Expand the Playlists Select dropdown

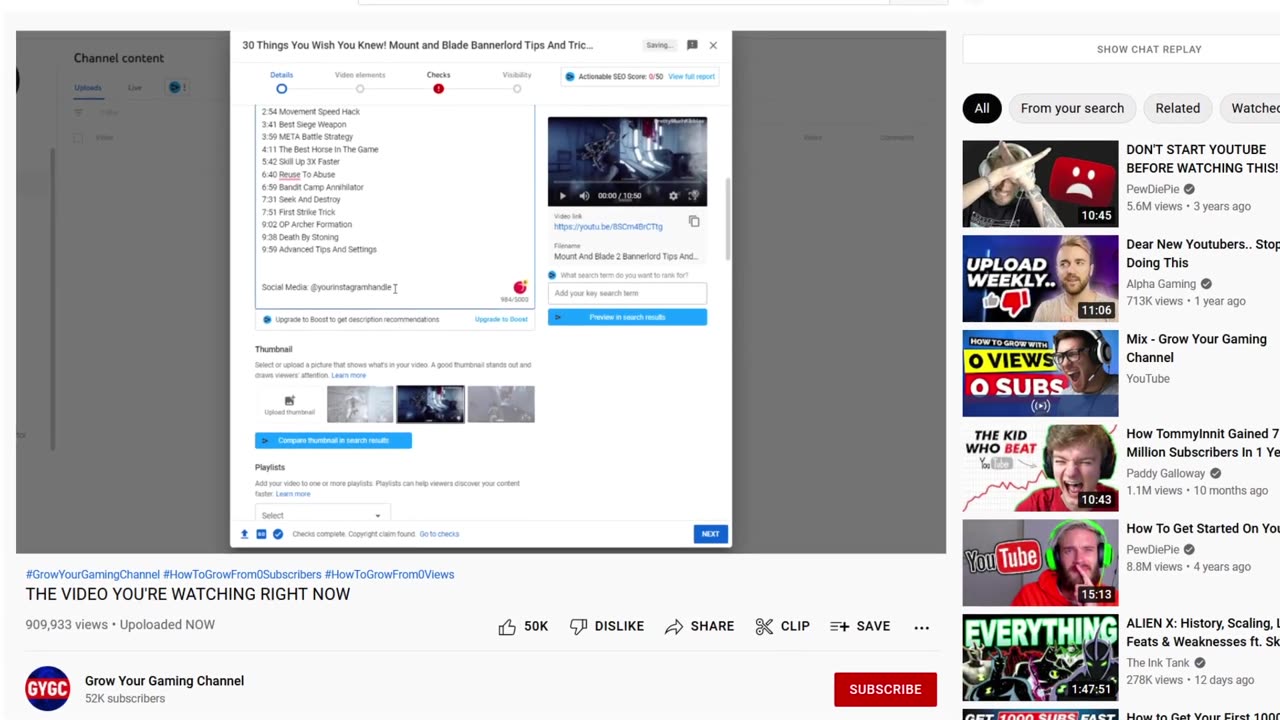322,515
